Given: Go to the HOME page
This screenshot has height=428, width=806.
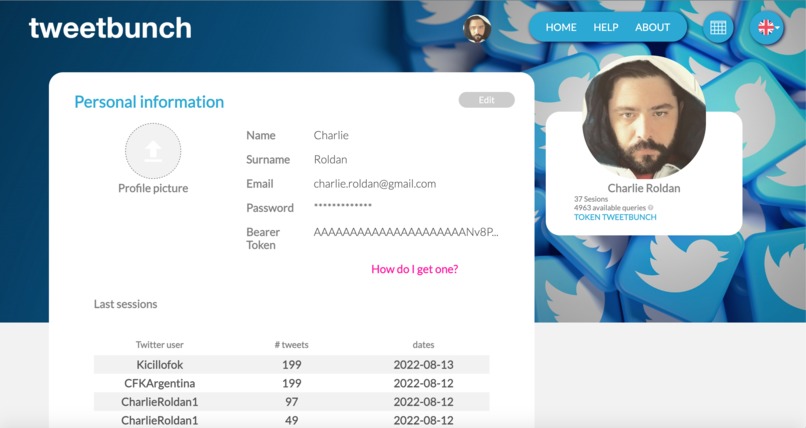Looking at the screenshot, I should tap(561, 27).
